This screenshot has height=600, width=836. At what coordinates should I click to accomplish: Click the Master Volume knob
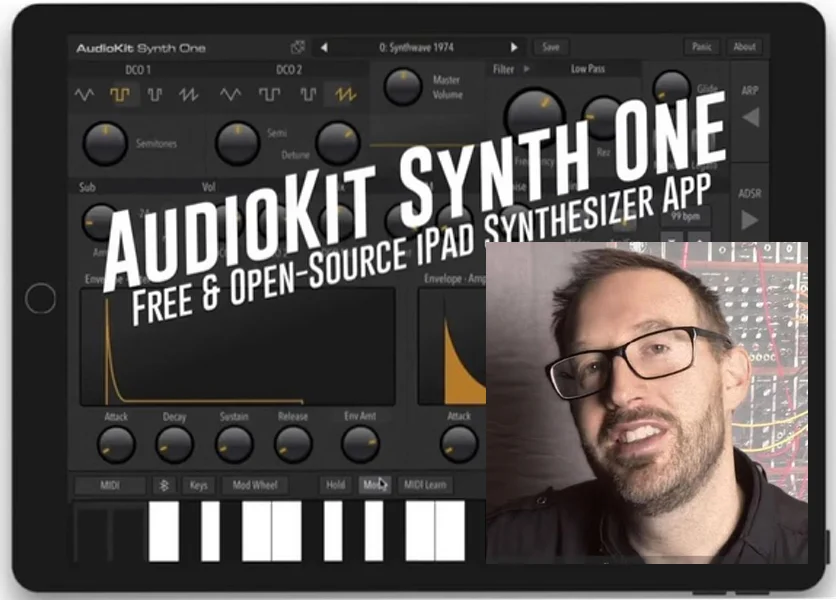pyautogui.click(x=403, y=86)
